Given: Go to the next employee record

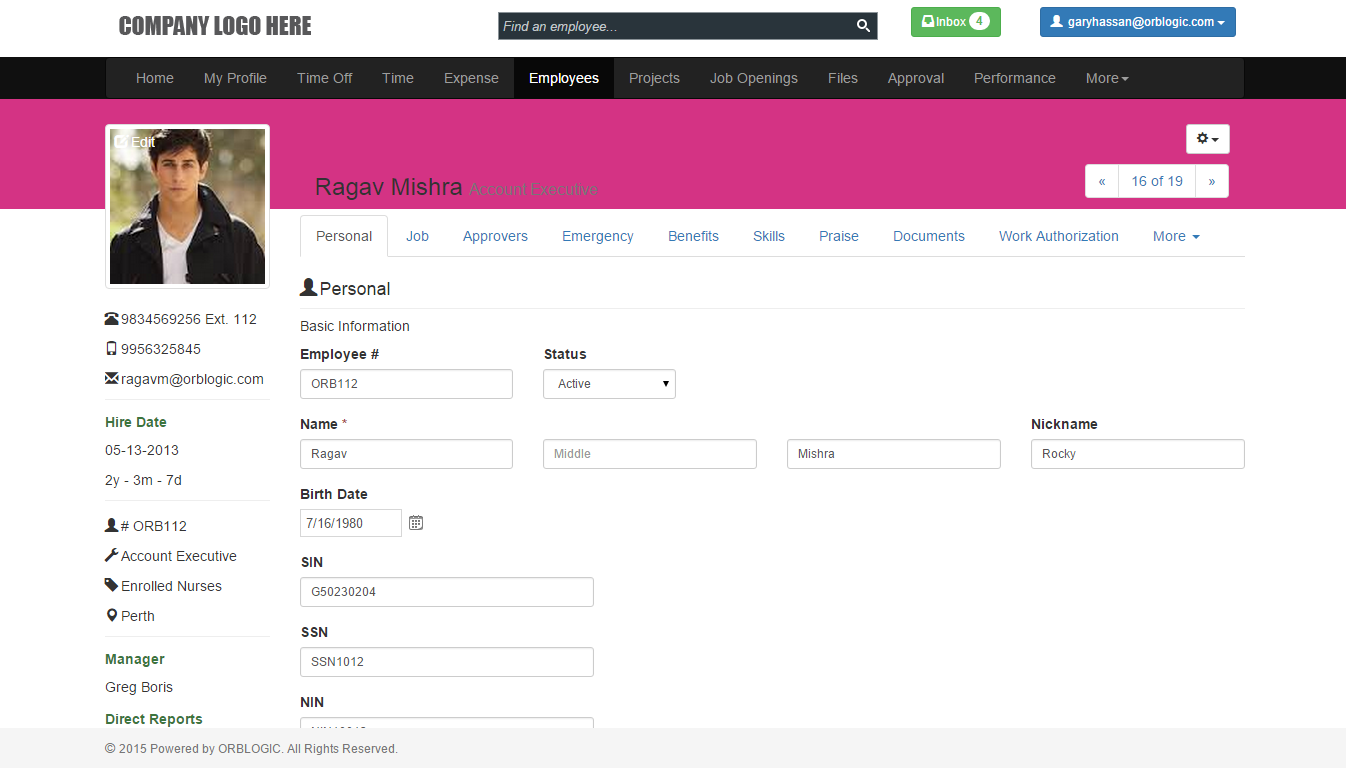Looking at the screenshot, I should click(1212, 181).
